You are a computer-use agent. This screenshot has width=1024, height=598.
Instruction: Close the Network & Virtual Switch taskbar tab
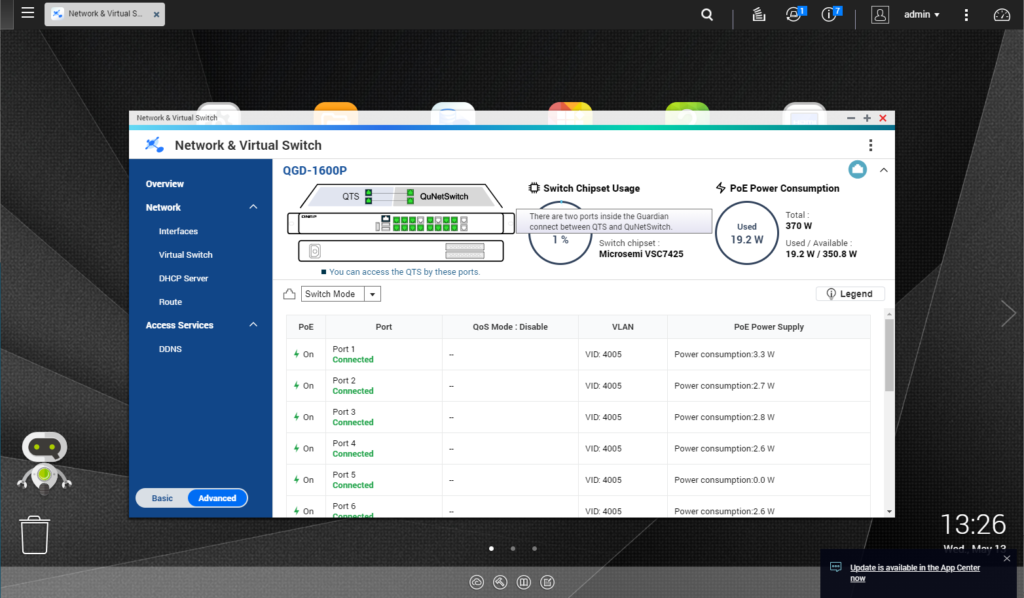156,14
